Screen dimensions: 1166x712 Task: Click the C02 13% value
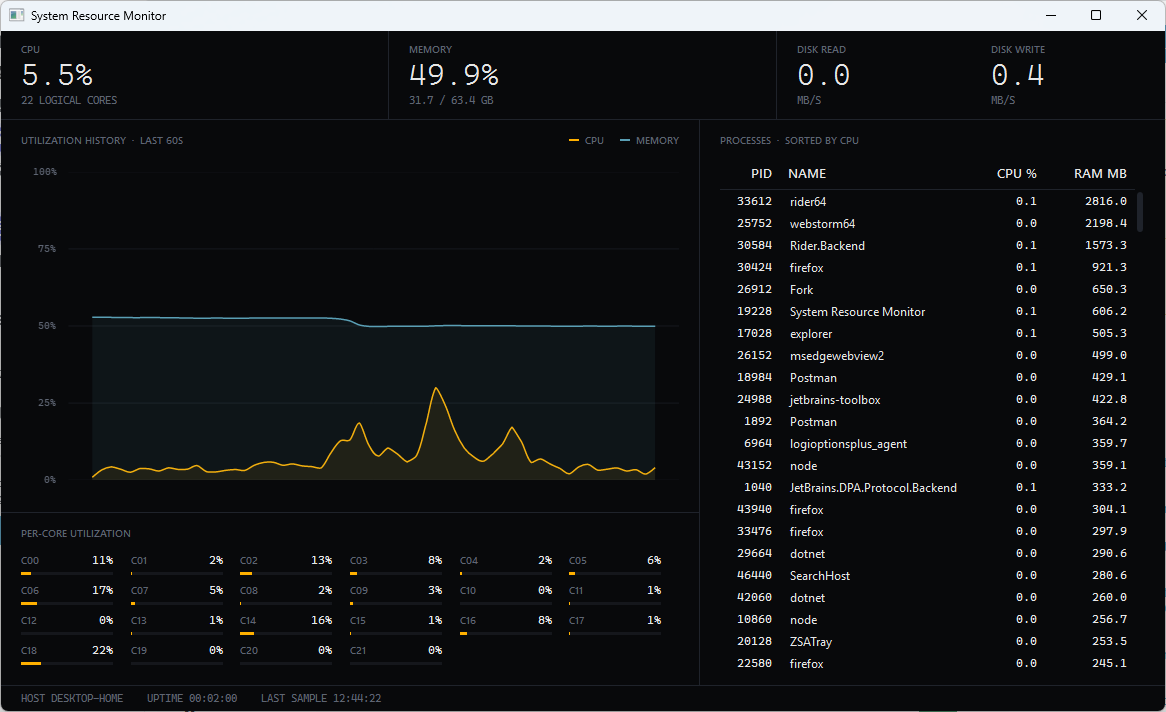321,560
